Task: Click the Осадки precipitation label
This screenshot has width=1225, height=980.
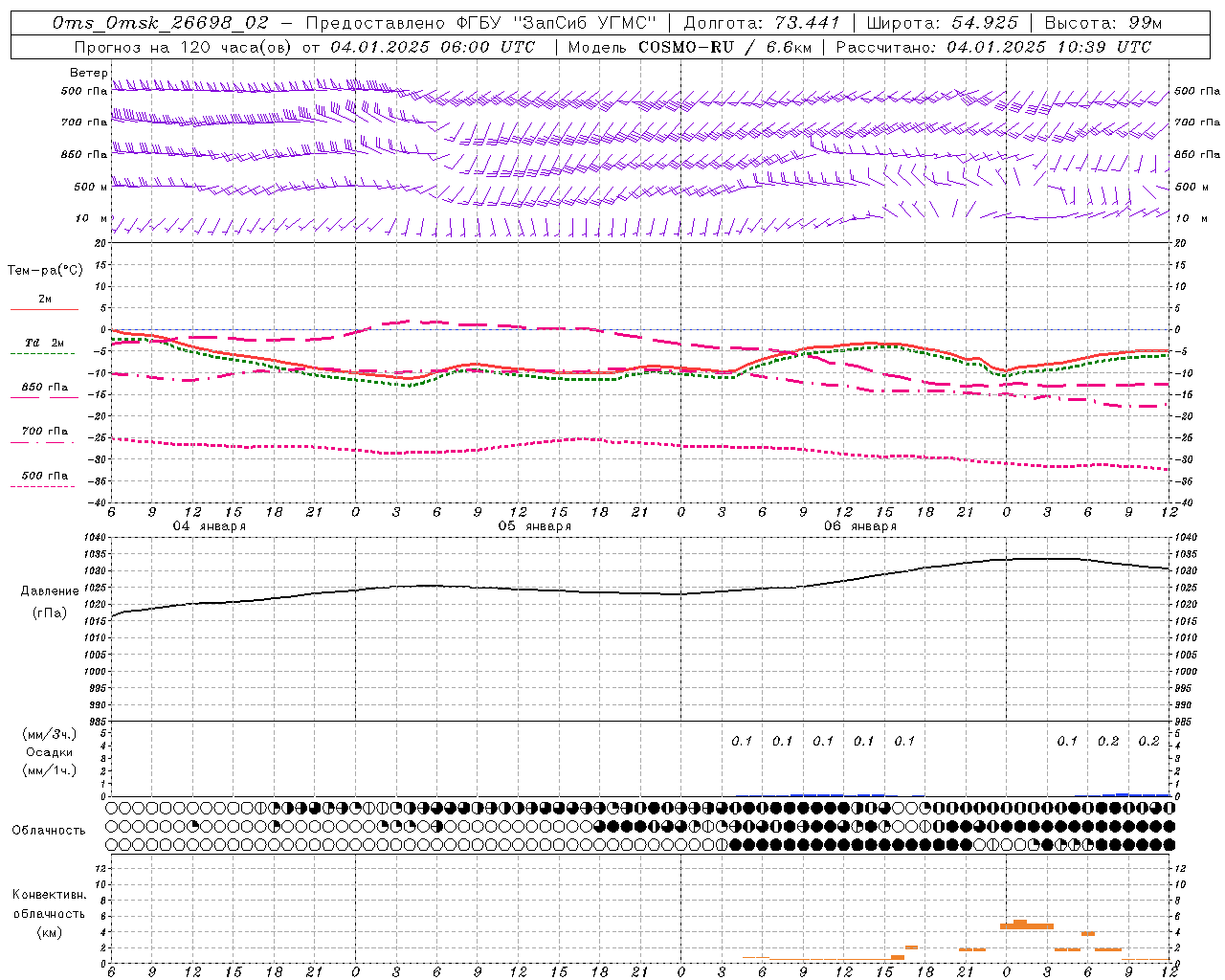Action: coord(49,752)
